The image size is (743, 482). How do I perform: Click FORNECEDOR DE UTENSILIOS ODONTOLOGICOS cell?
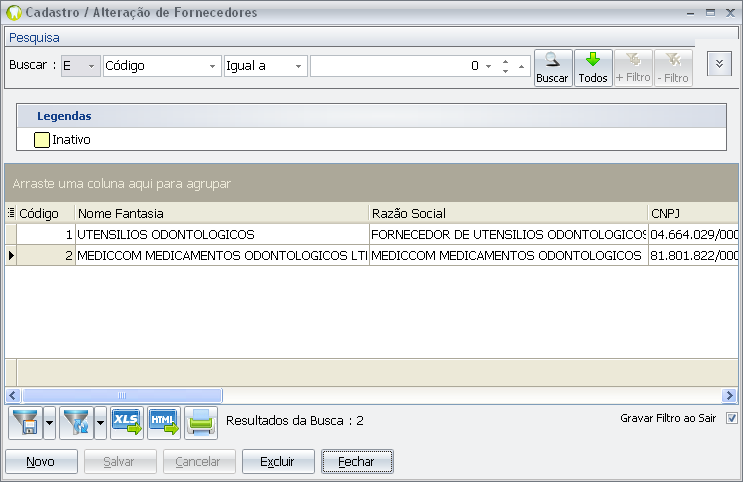coord(508,234)
